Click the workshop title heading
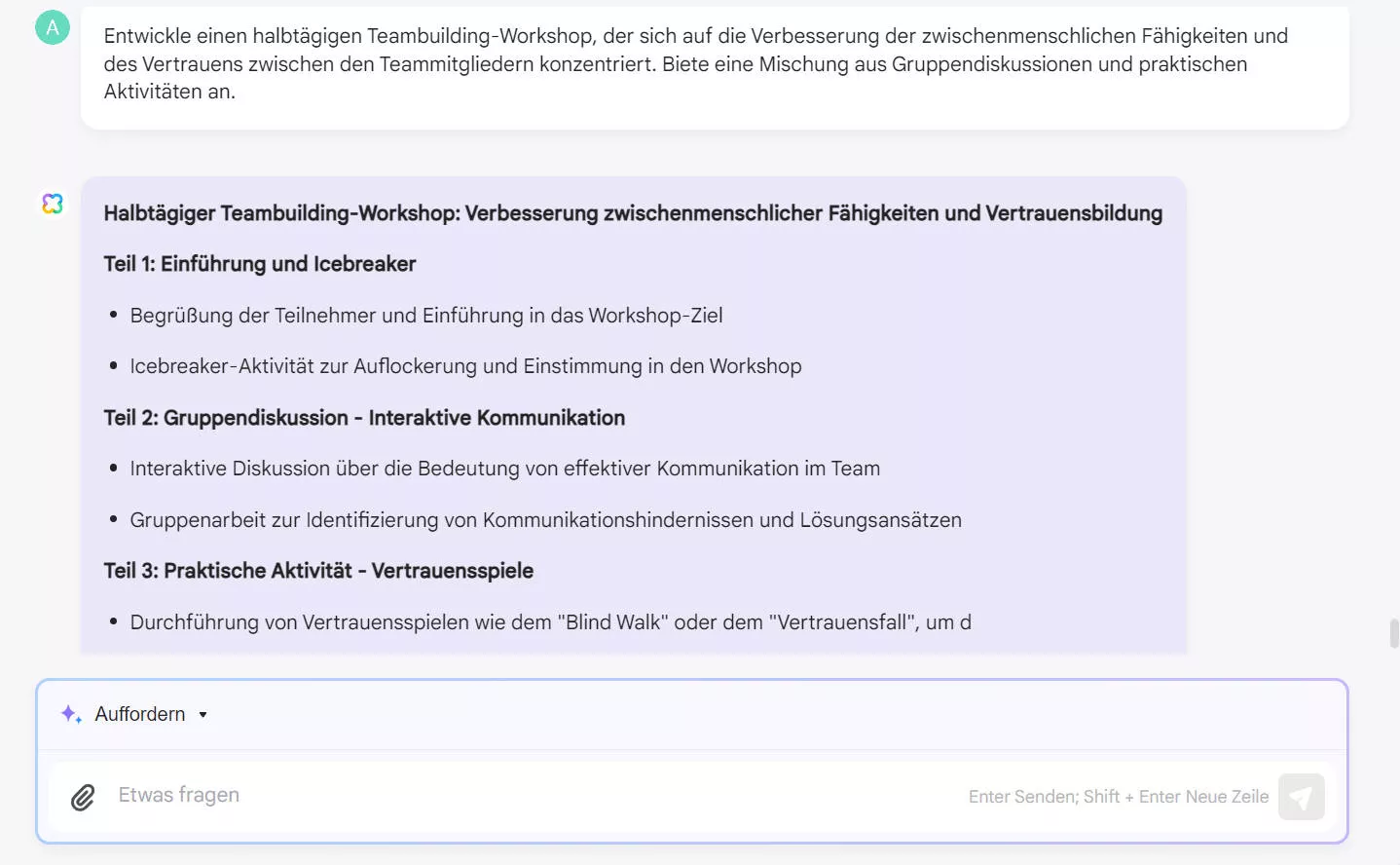 click(x=633, y=212)
